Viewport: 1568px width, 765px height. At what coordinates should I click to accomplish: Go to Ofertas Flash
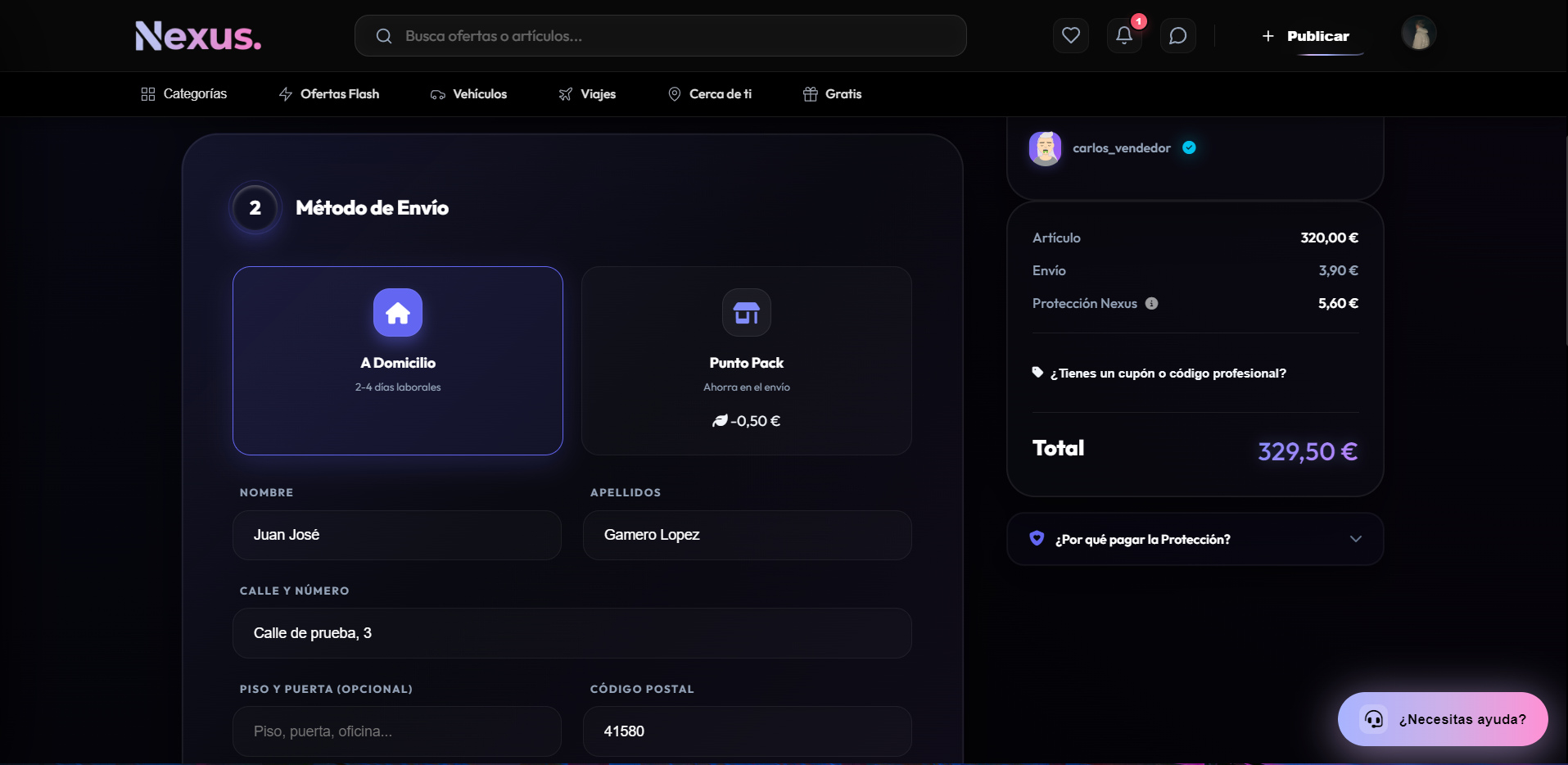[329, 94]
